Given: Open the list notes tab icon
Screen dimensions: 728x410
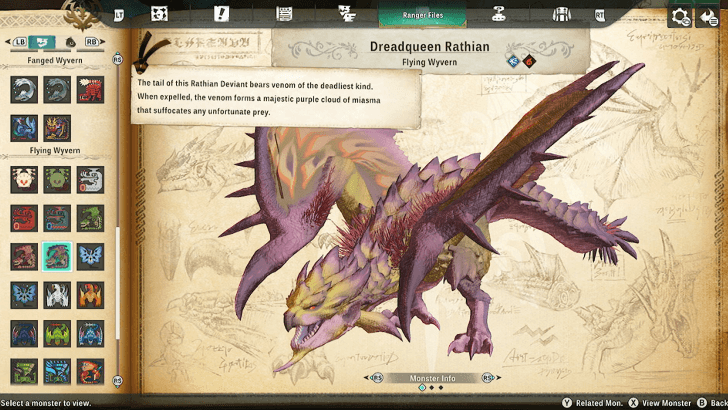Looking at the screenshot, I should 284,14.
